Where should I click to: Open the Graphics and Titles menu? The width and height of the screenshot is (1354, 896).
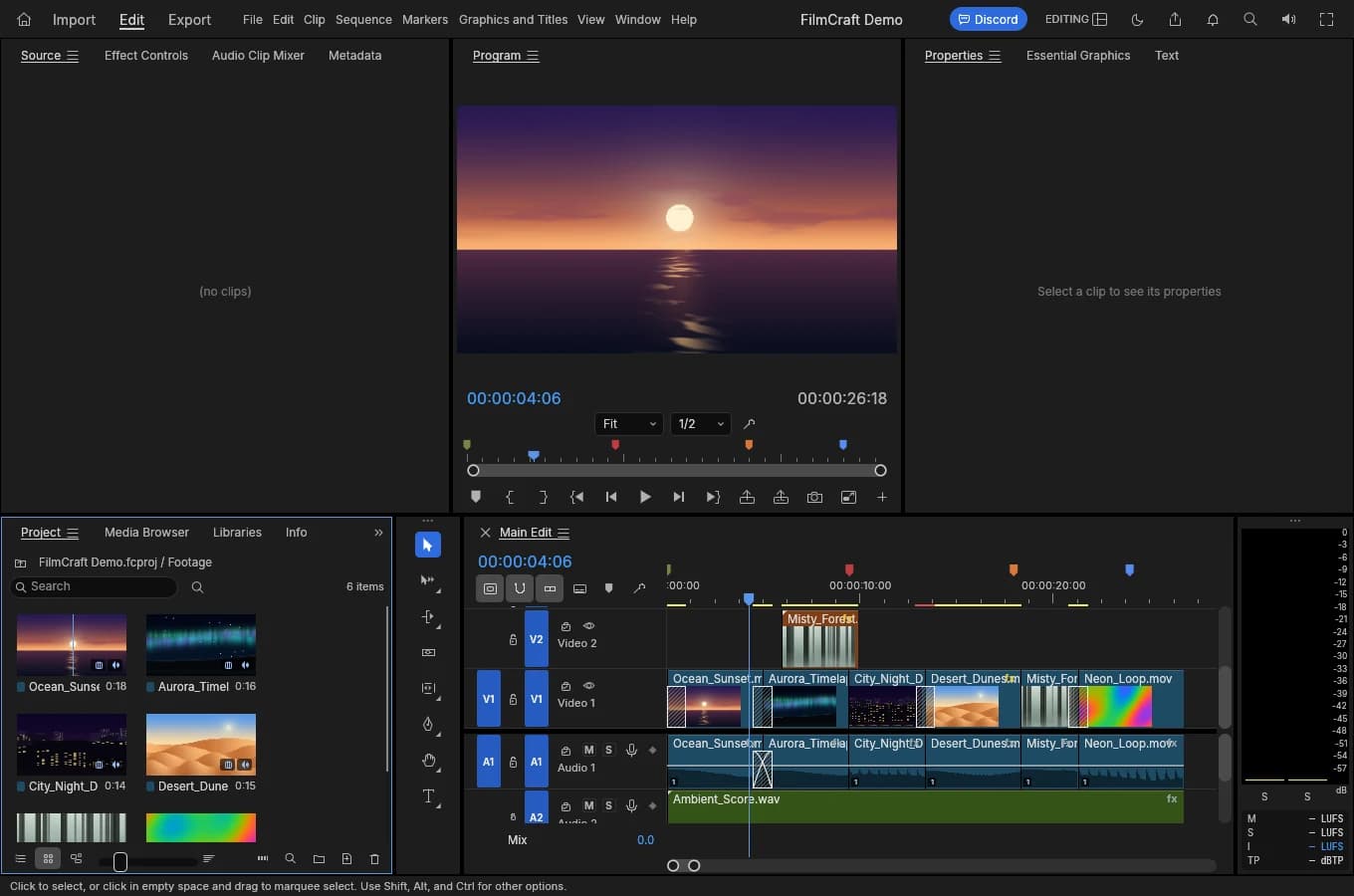(513, 19)
